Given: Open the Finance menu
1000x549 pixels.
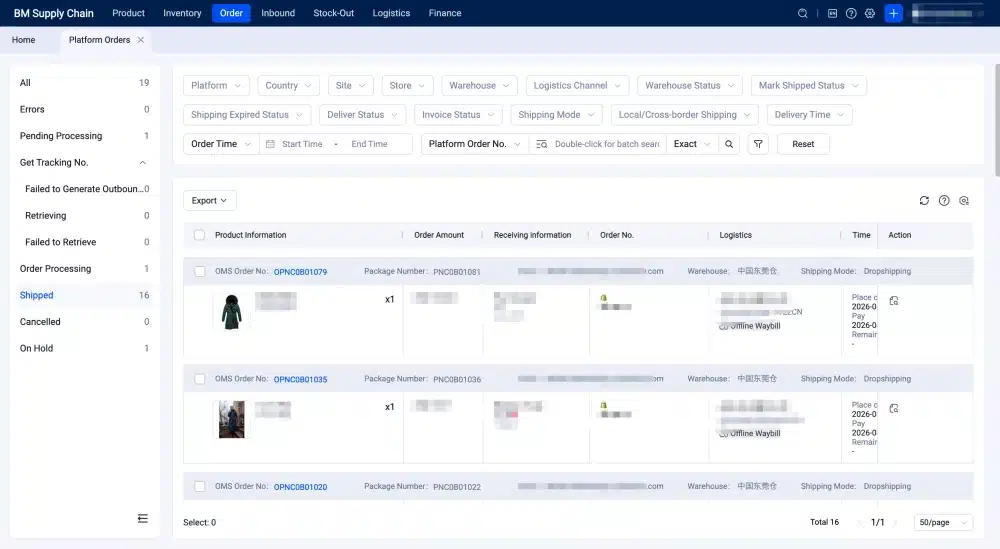Looking at the screenshot, I should (x=445, y=13).
